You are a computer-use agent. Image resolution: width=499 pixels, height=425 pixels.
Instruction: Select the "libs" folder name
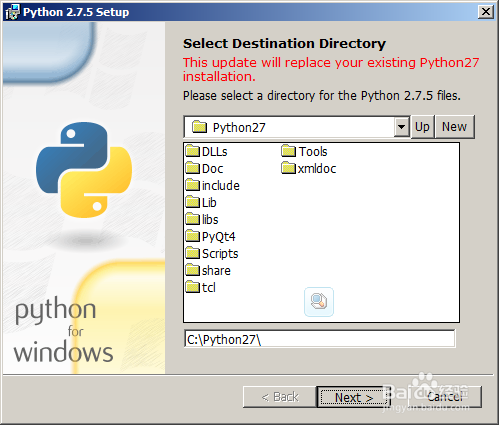click(210, 220)
